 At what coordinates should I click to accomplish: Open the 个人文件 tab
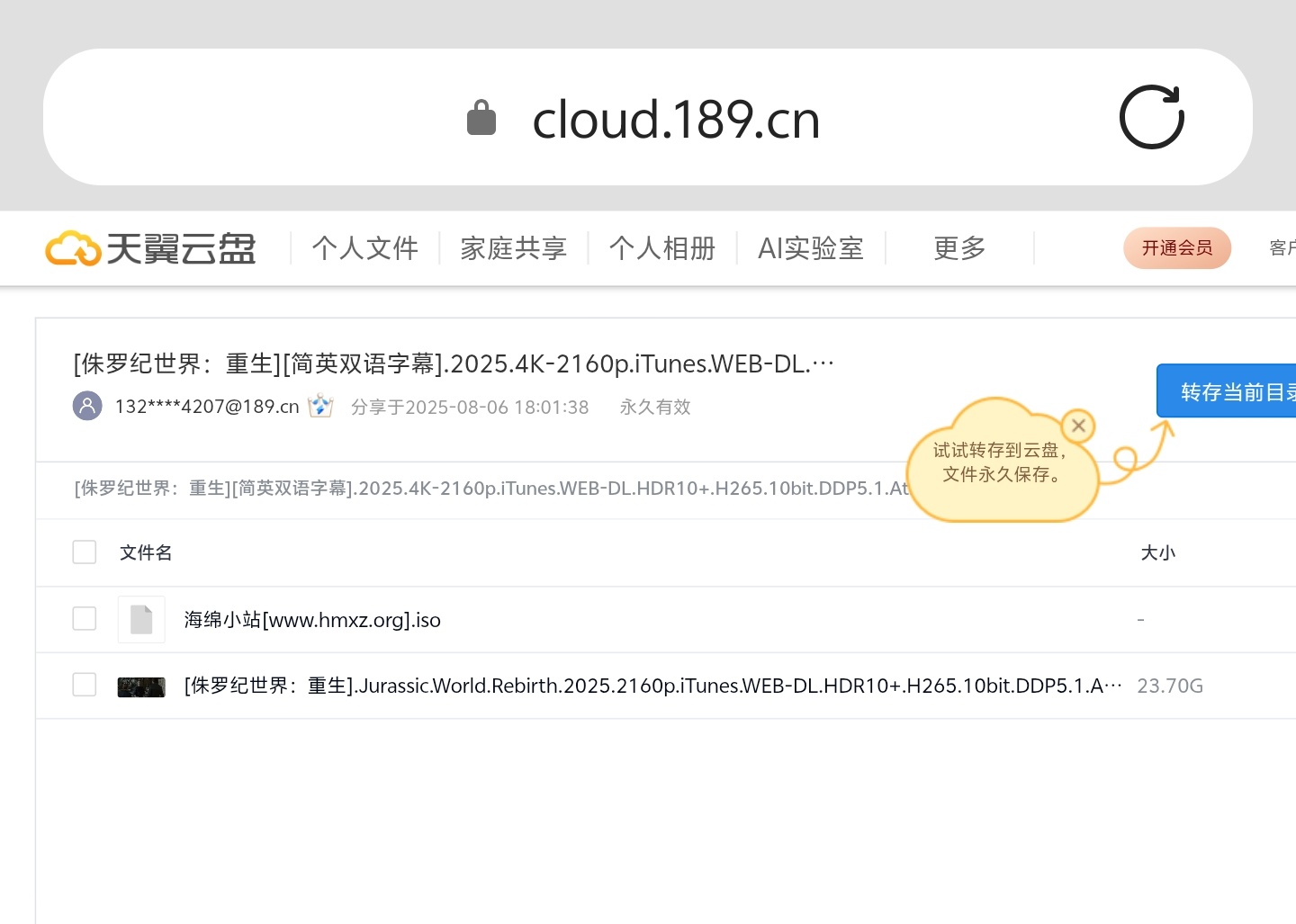tap(365, 248)
